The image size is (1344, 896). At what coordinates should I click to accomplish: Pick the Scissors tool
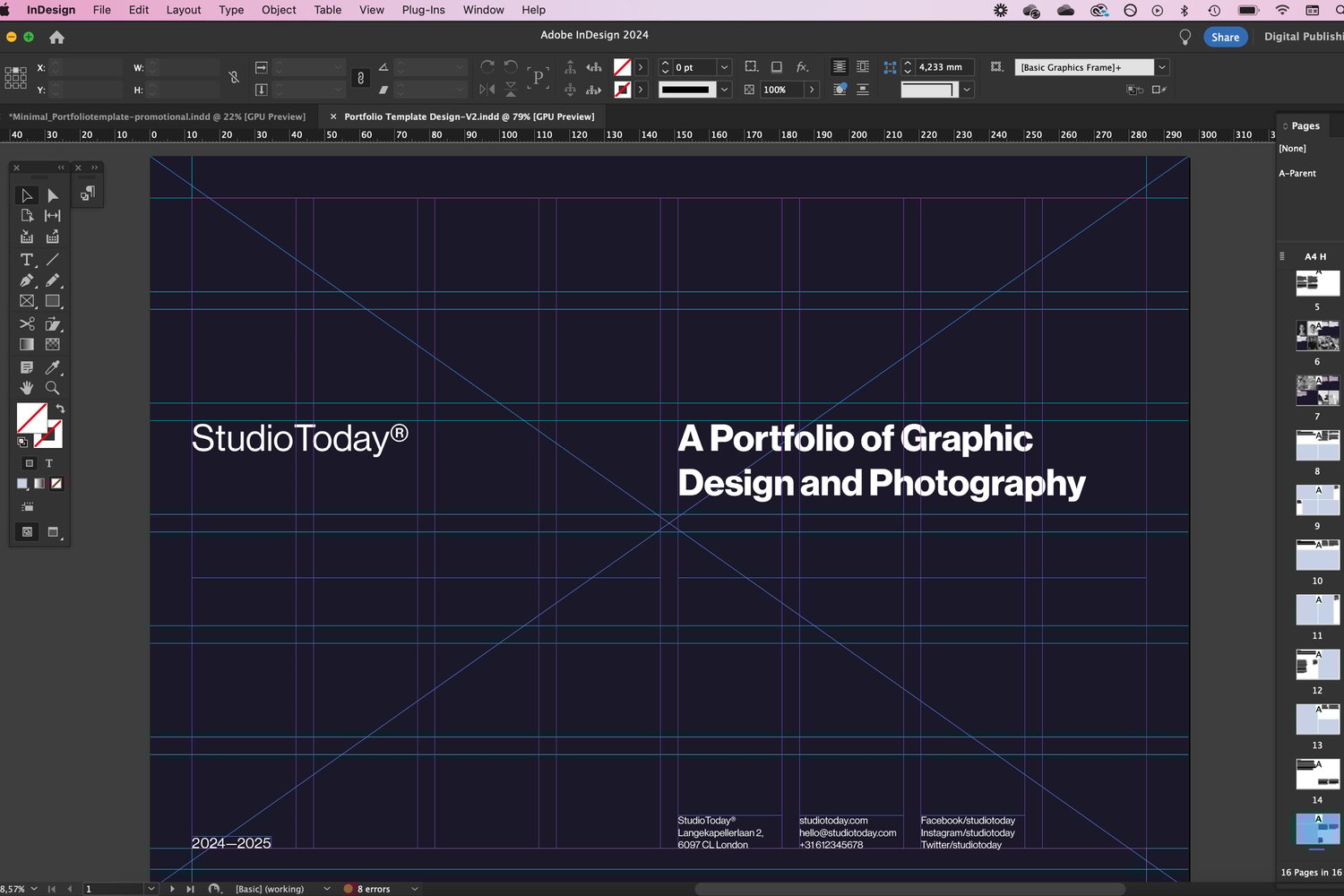[x=27, y=323]
